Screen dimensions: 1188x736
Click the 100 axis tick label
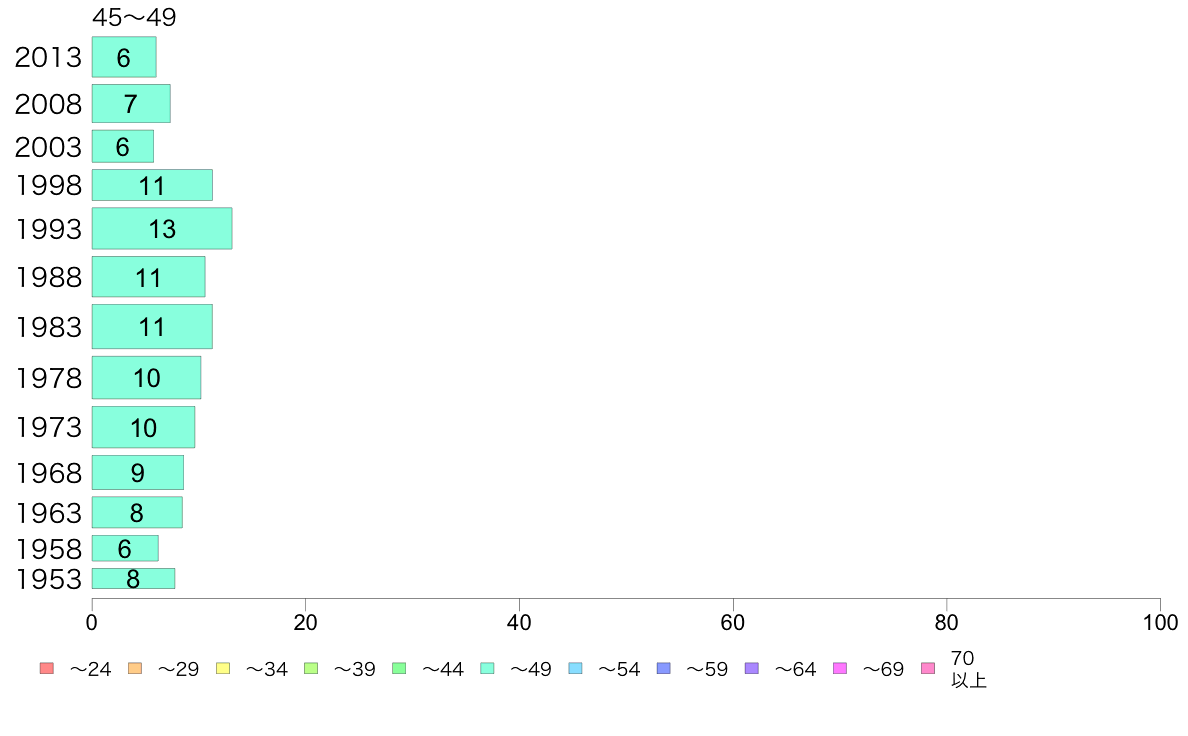[1160, 623]
